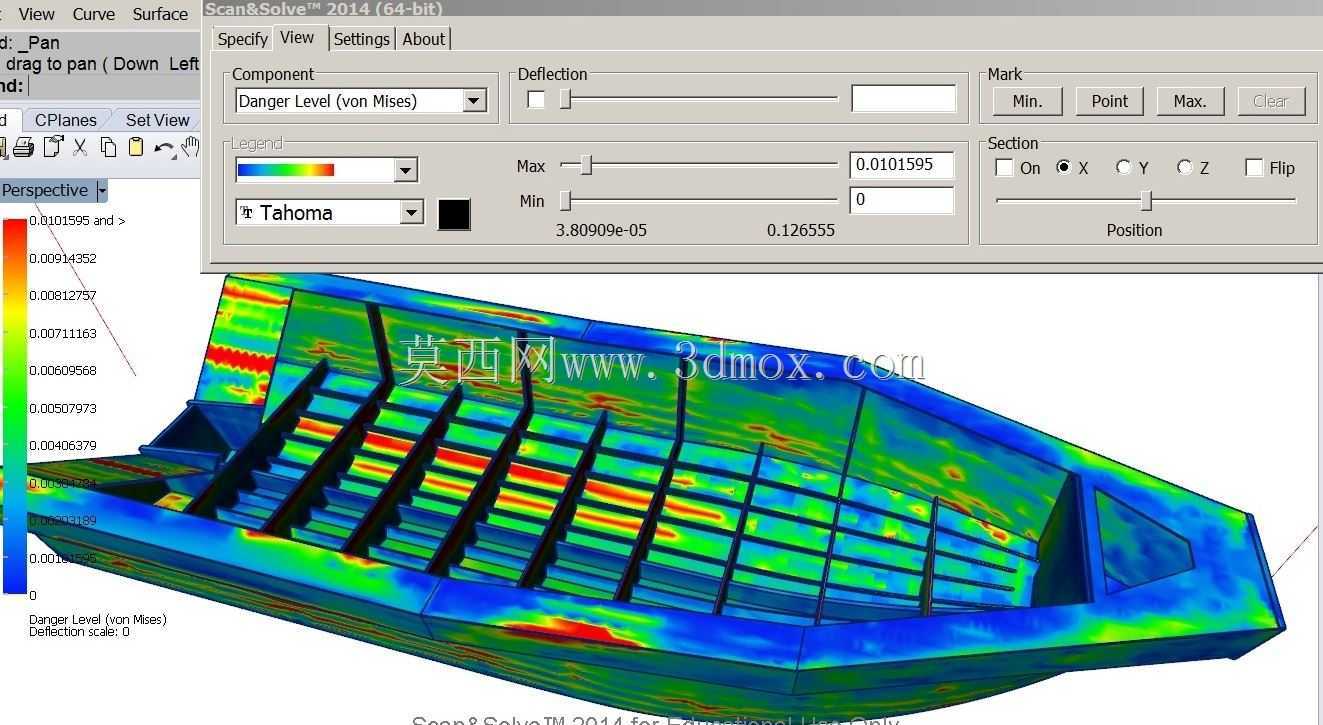Select the Pan hand tool icon
This screenshot has height=725, width=1323.
[x=190, y=147]
